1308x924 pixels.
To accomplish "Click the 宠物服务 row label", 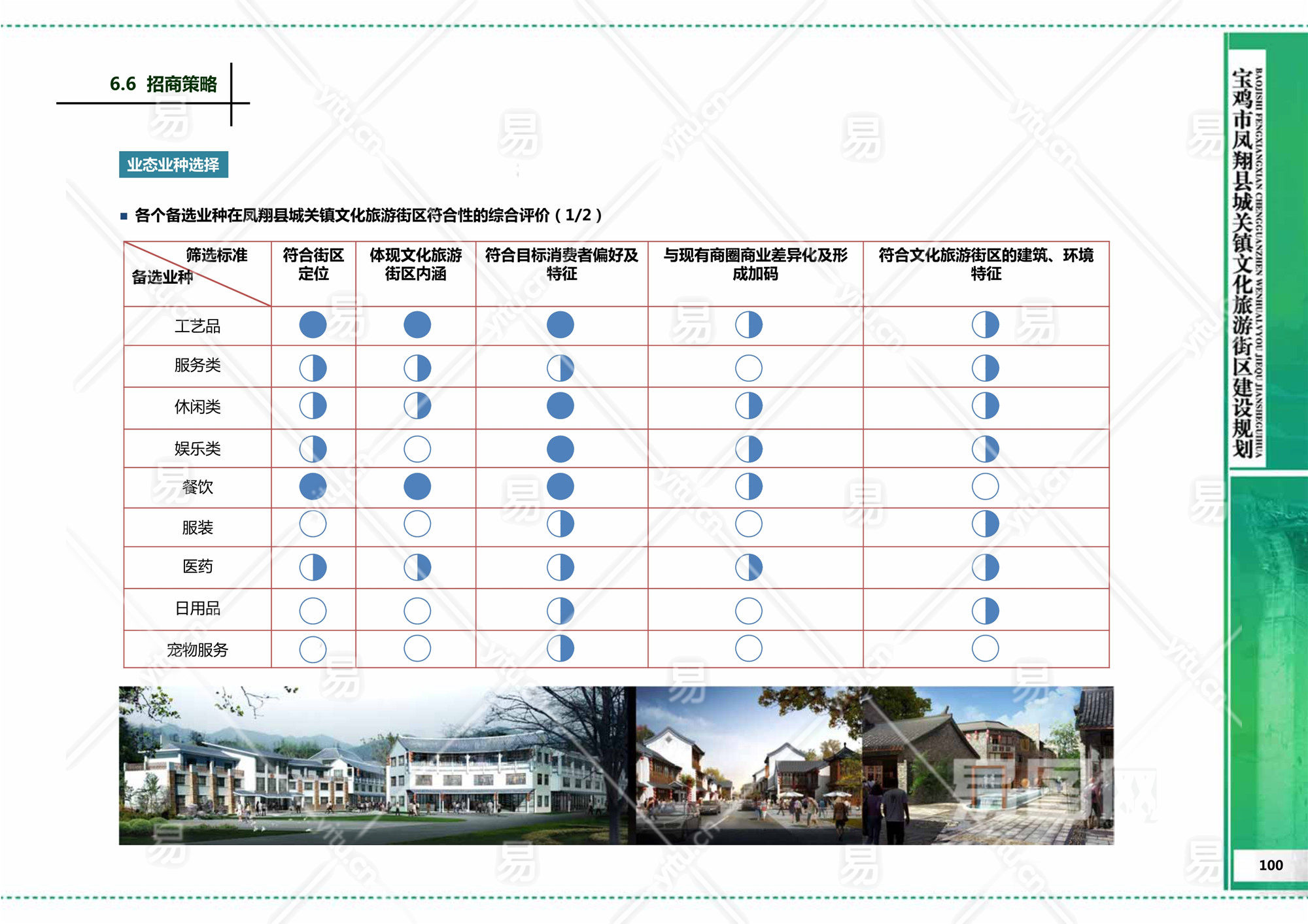I will pyautogui.click(x=198, y=649).
